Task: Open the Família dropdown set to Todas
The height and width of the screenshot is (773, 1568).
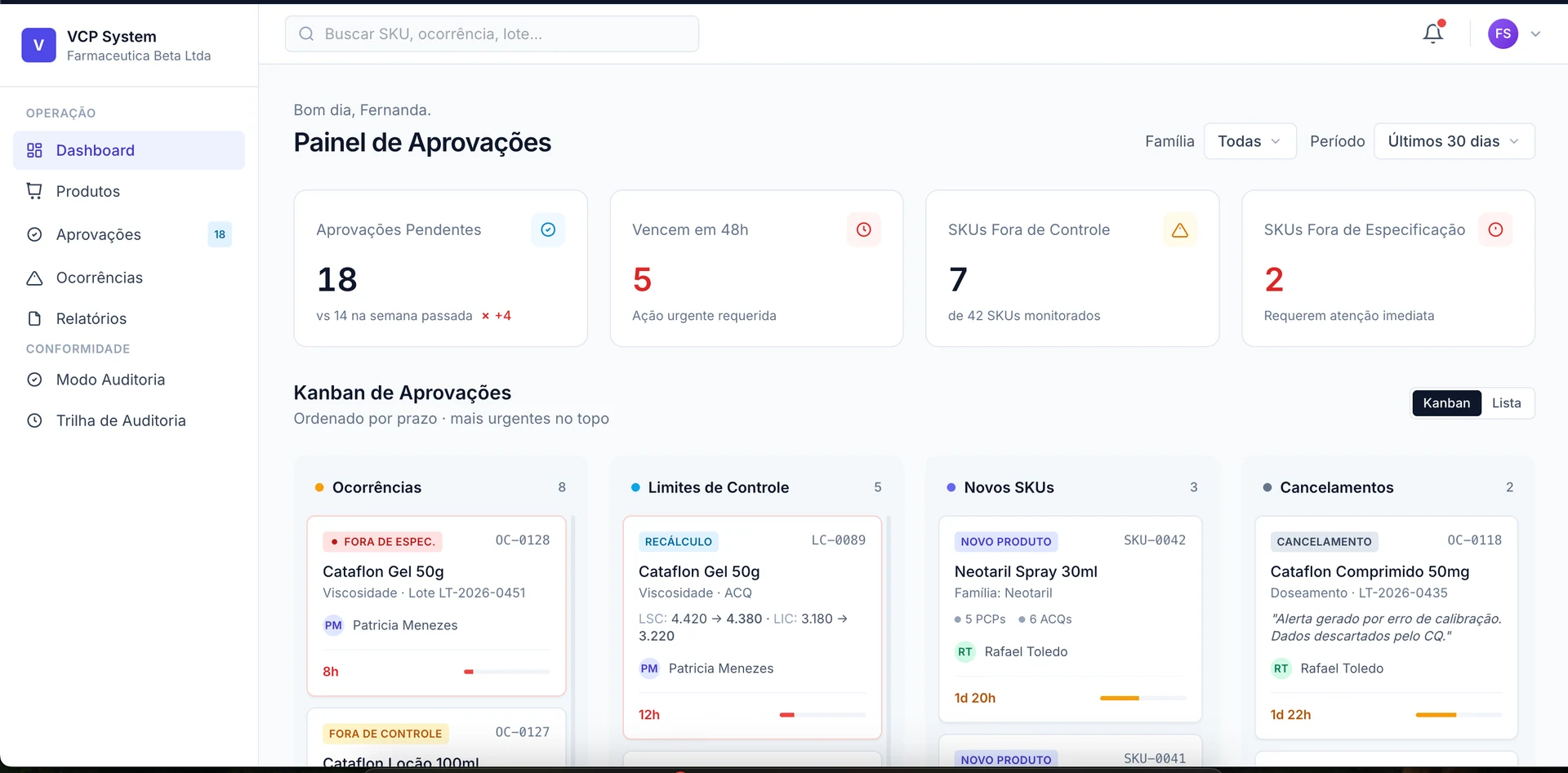Action: pos(1249,141)
